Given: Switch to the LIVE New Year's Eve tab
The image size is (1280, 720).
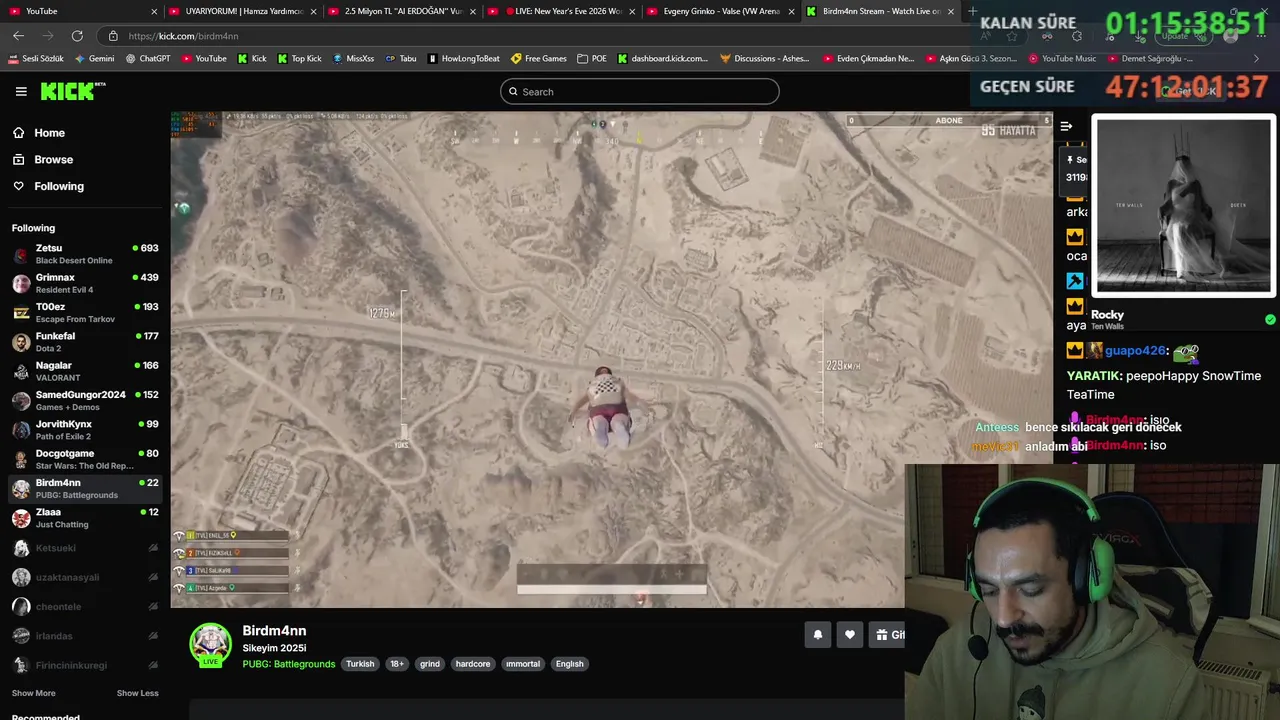Looking at the screenshot, I should pyautogui.click(x=562, y=11).
